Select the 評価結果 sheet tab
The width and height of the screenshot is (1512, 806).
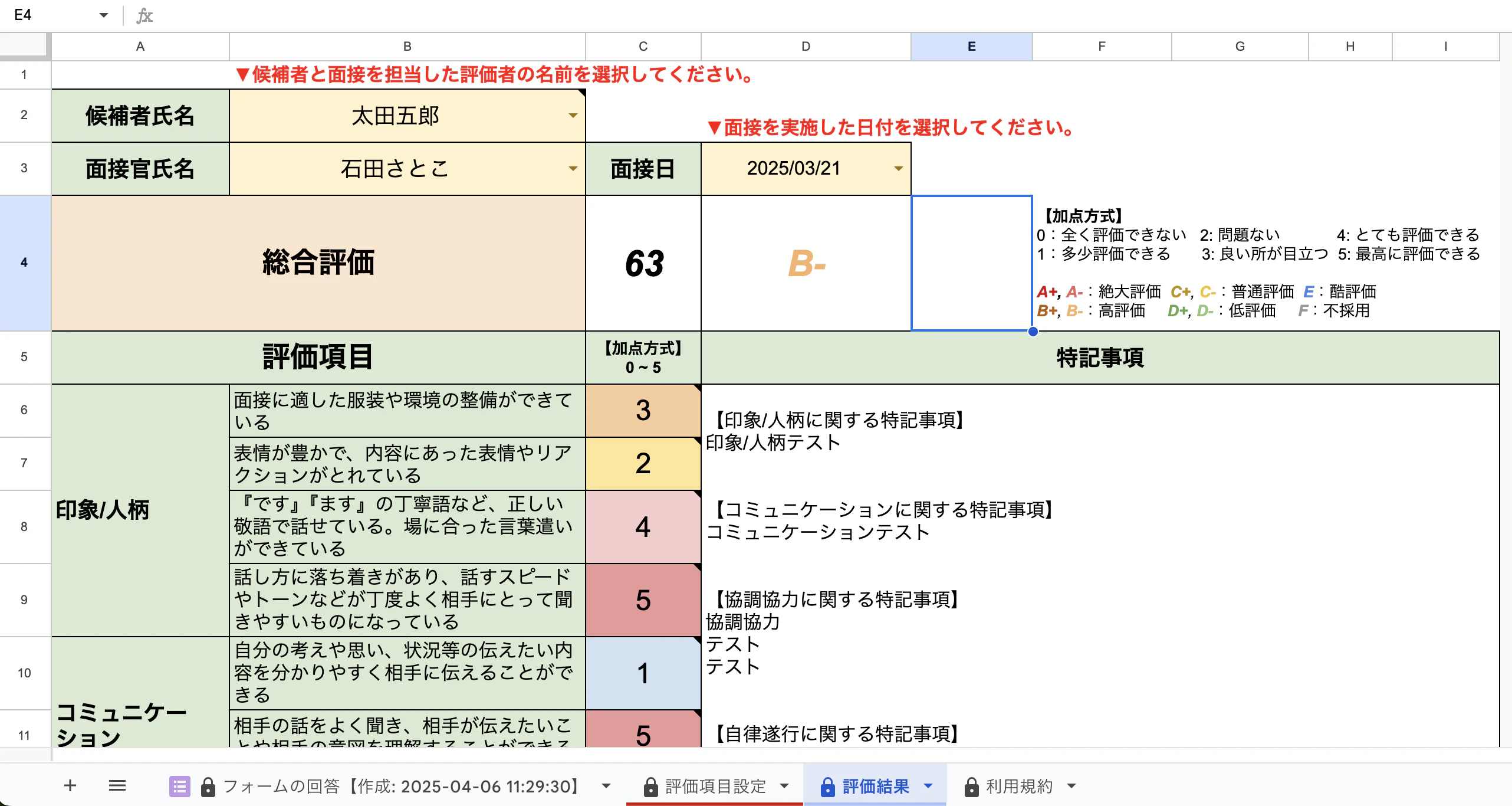[875, 786]
